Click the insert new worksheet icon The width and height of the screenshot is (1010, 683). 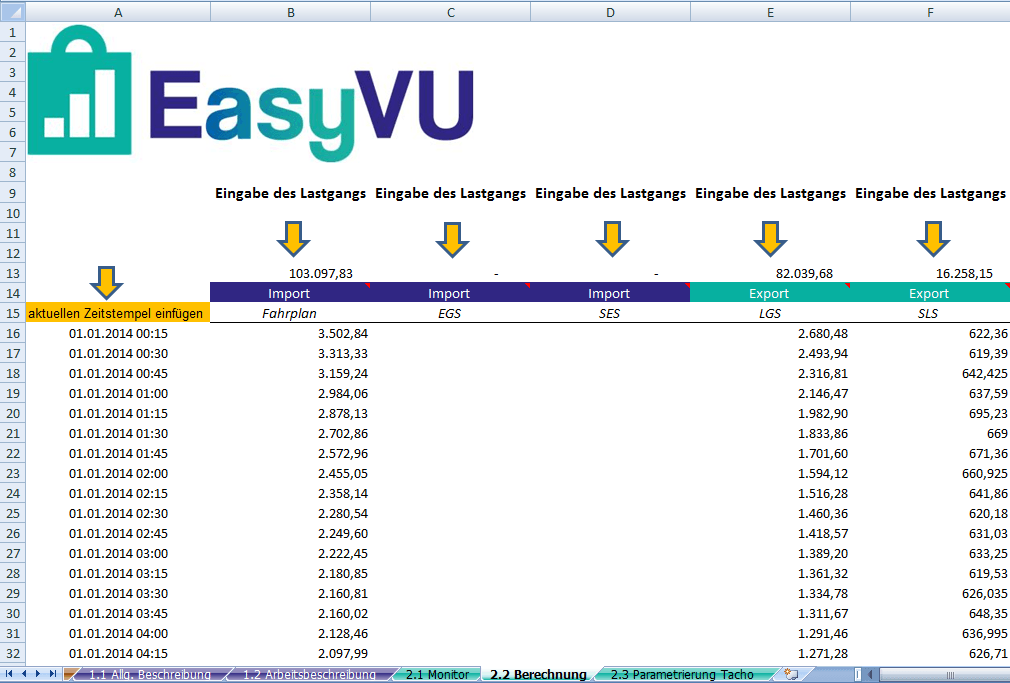(791, 674)
